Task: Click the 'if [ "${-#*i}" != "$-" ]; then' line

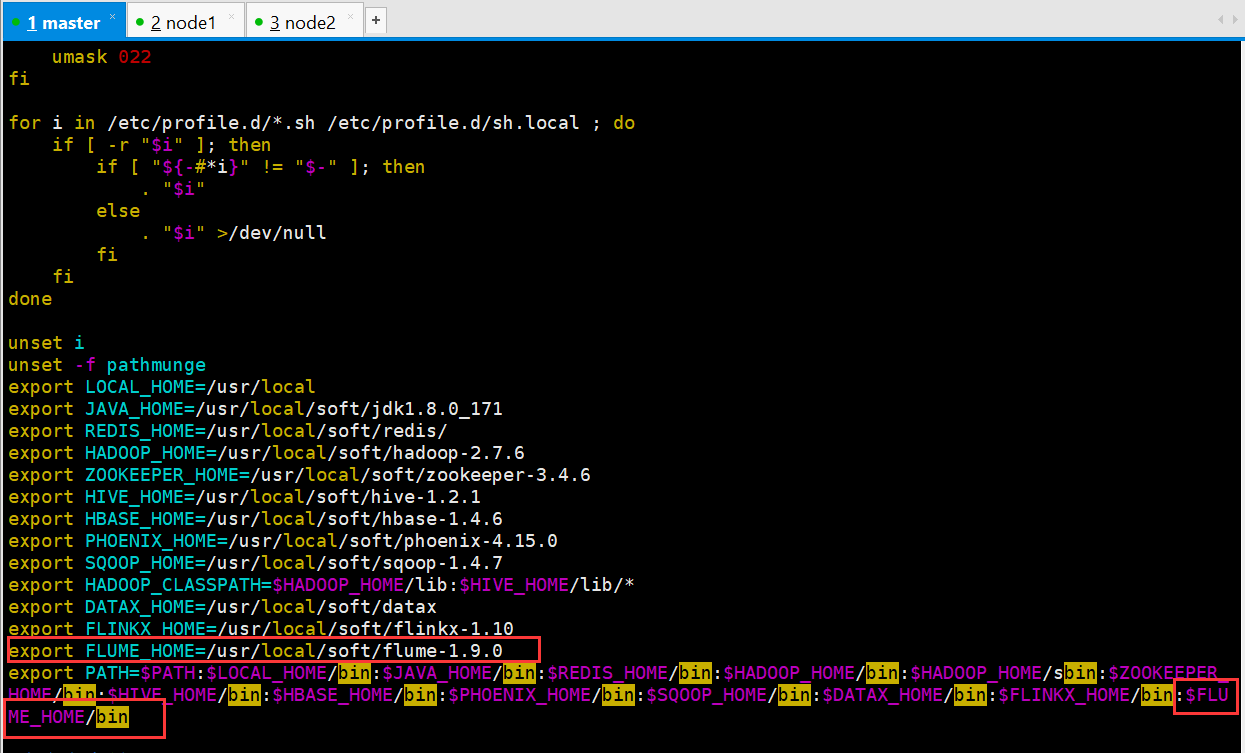Action: 260,167
